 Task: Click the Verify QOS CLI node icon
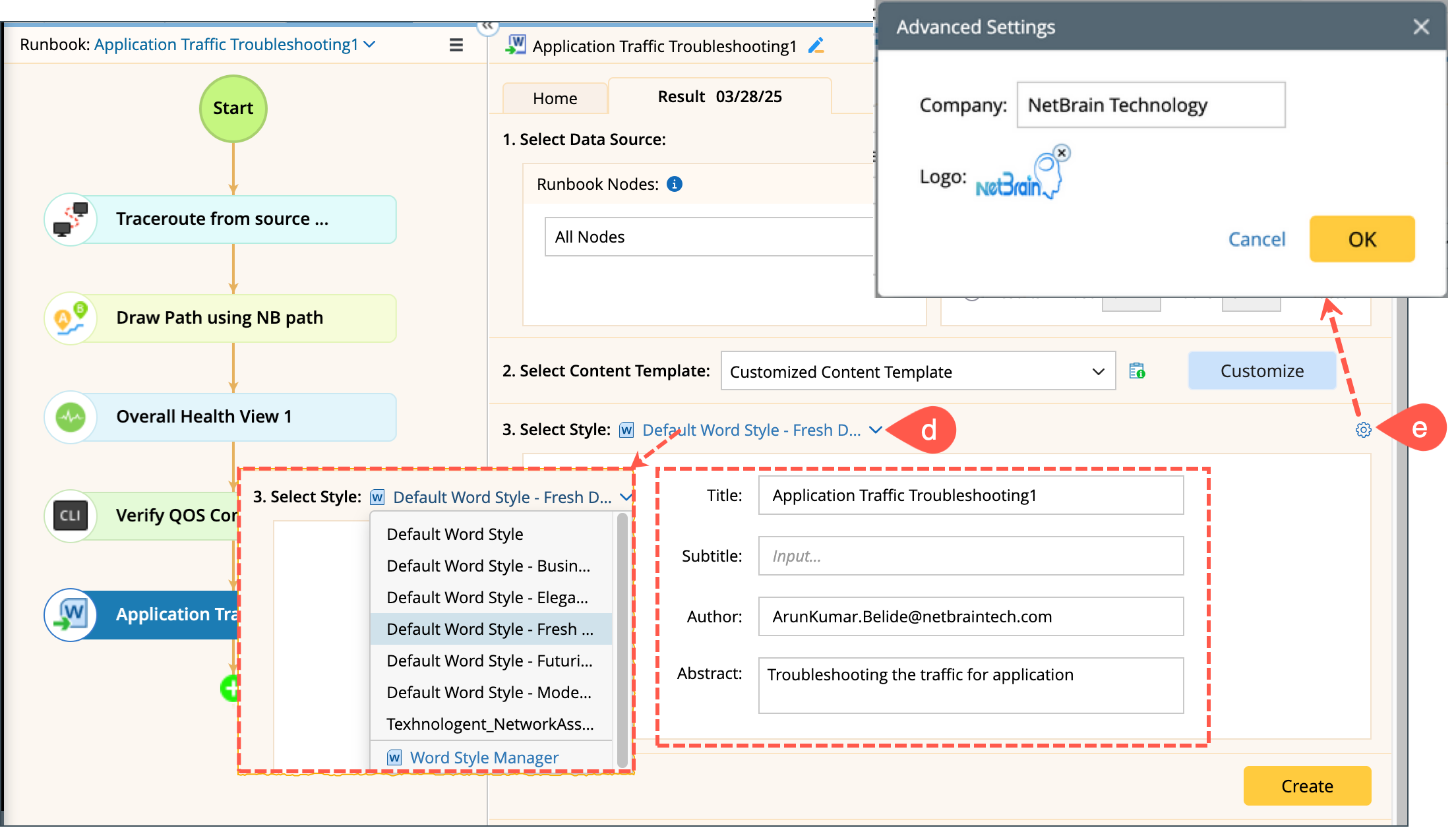pyautogui.click(x=71, y=516)
